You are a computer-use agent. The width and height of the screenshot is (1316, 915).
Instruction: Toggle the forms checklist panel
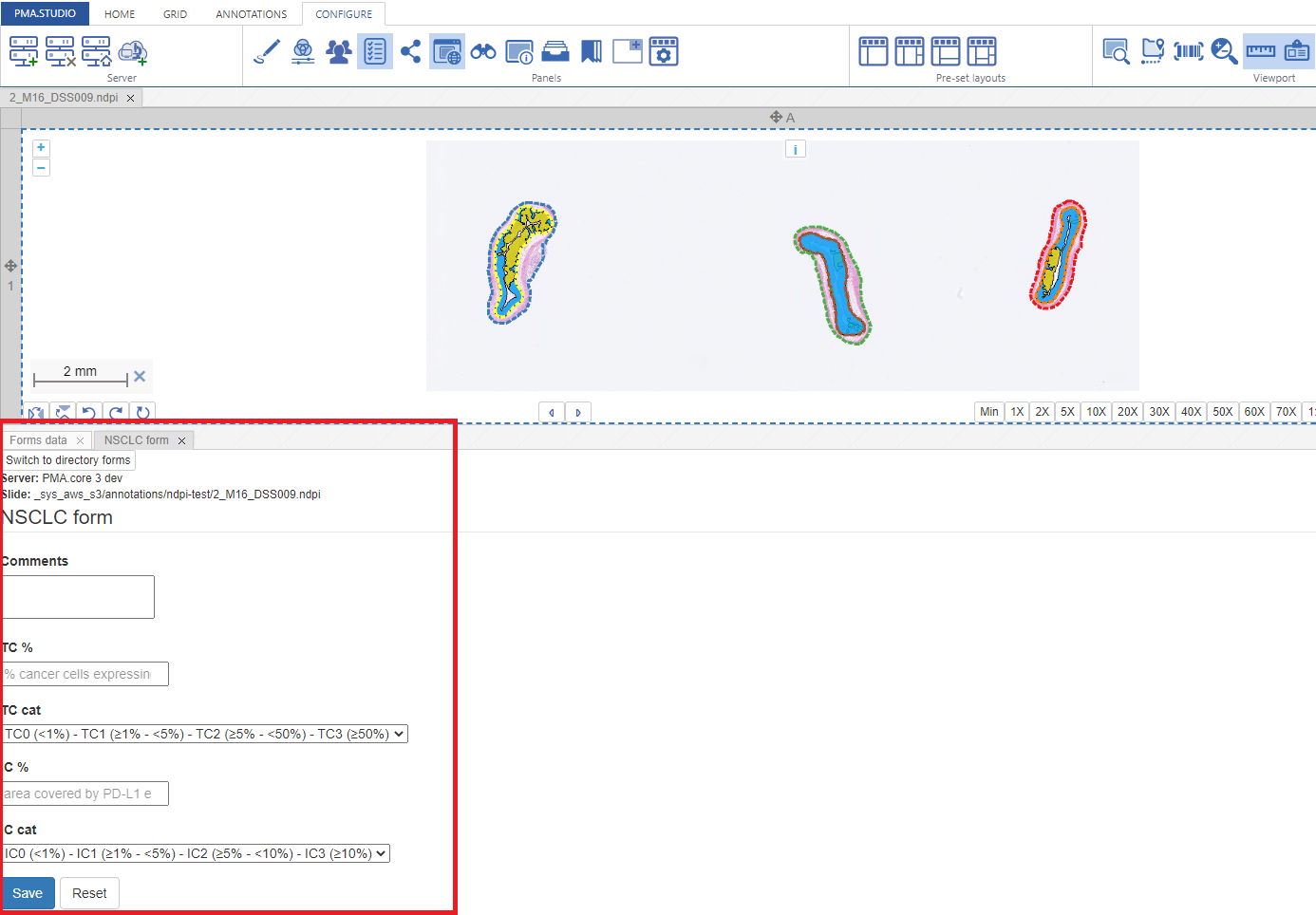[x=375, y=51]
